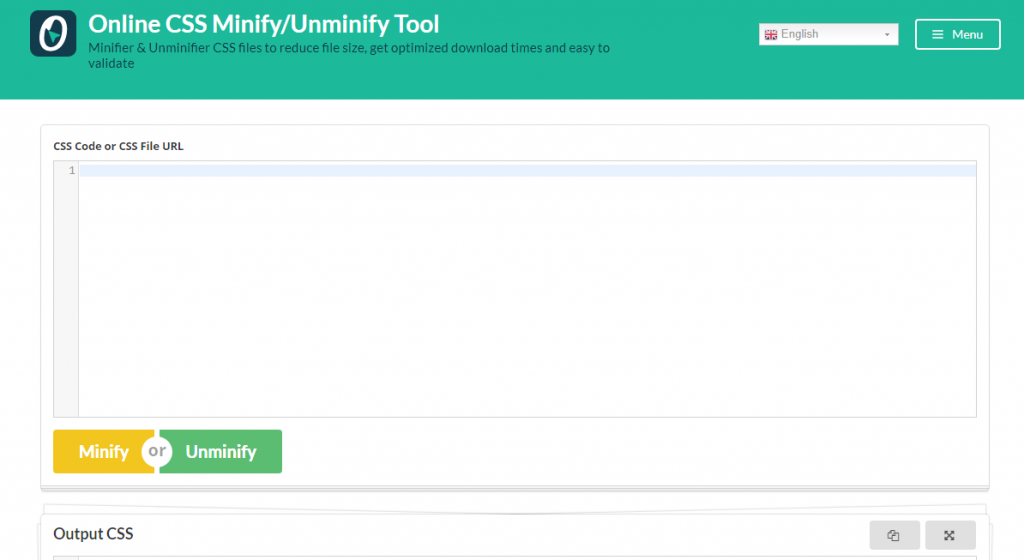Copy output CSS with copy icon
This screenshot has height=560, width=1024.
(894, 535)
